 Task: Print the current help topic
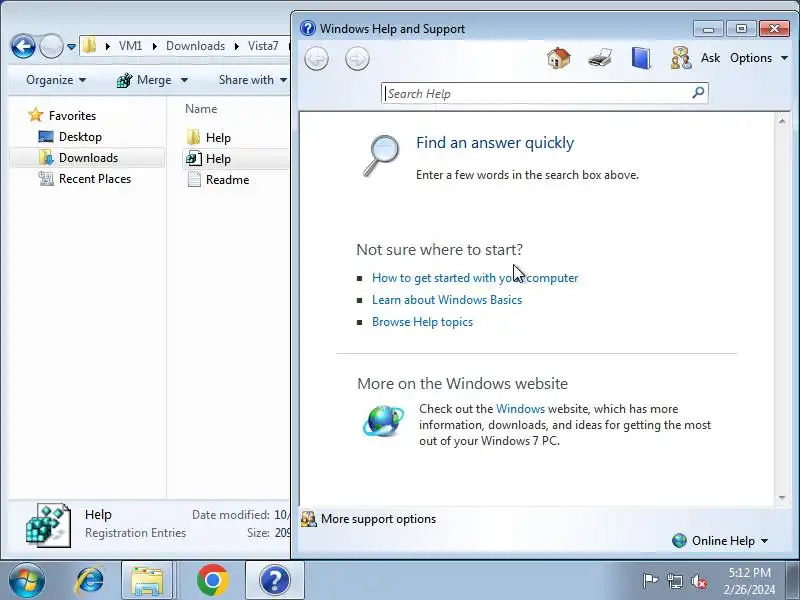click(x=599, y=58)
